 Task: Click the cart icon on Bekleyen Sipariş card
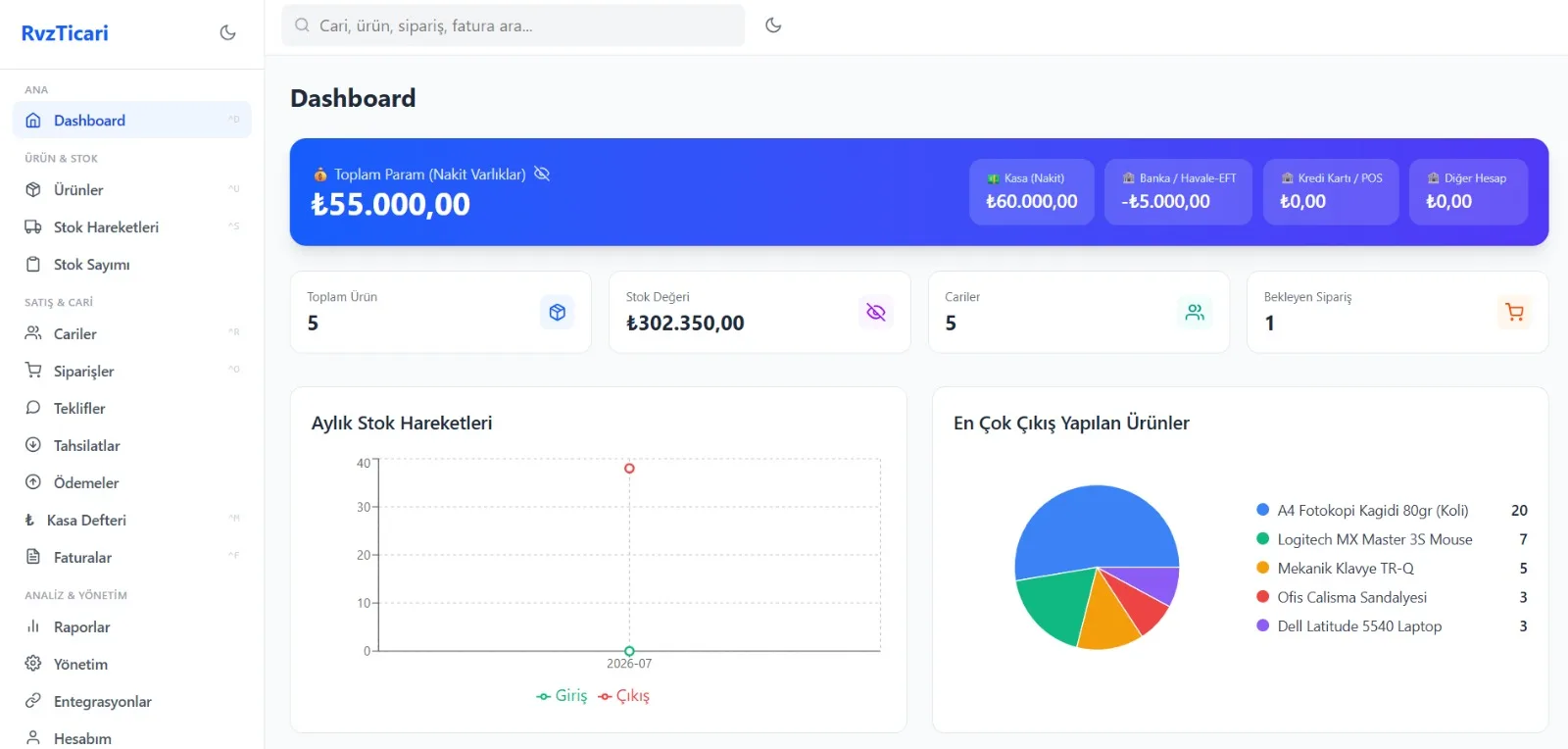point(1514,312)
